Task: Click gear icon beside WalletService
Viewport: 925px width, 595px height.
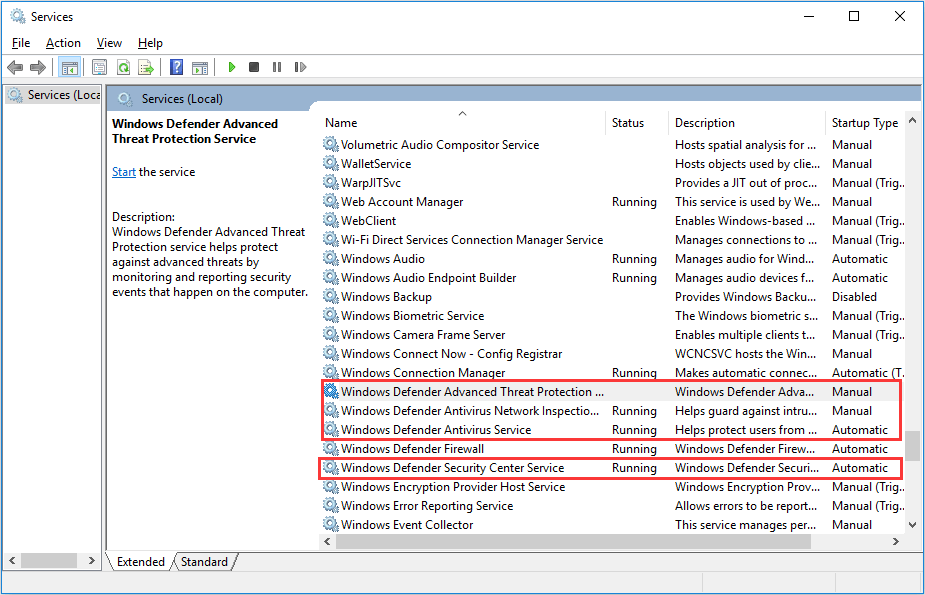Action: pyautogui.click(x=330, y=163)
